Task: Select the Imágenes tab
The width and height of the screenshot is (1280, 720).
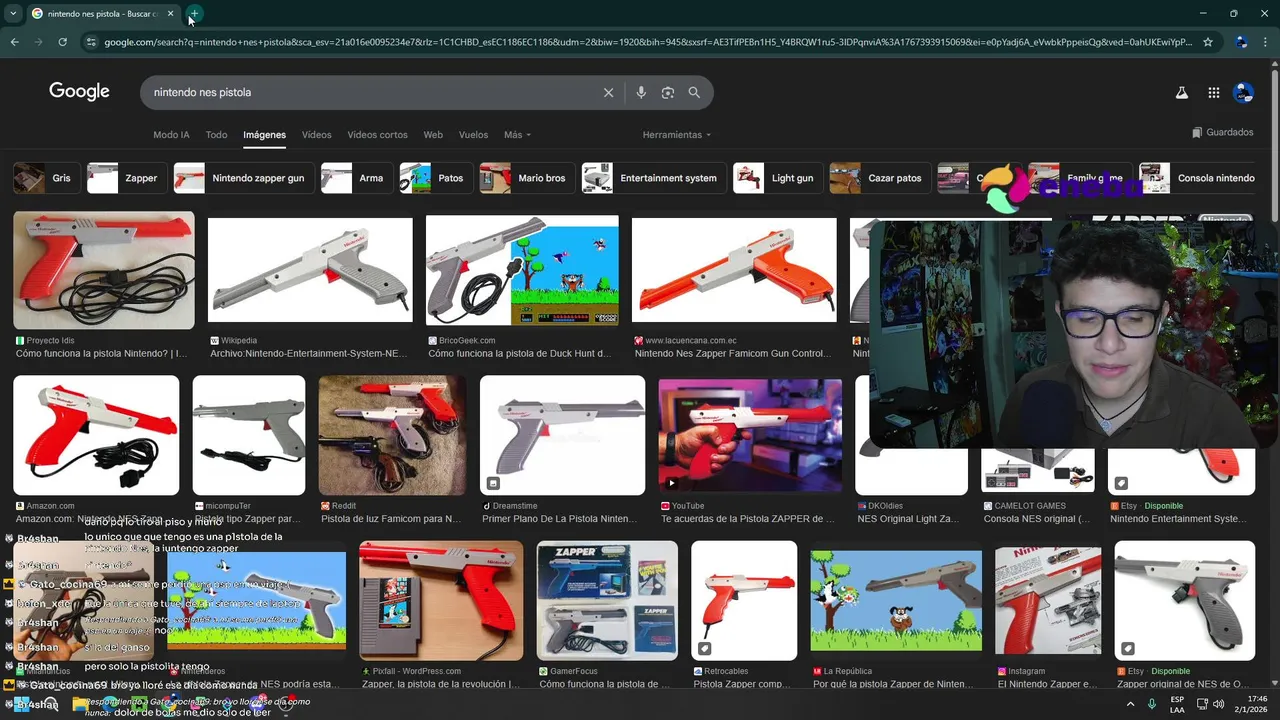Action: point(264,135)
